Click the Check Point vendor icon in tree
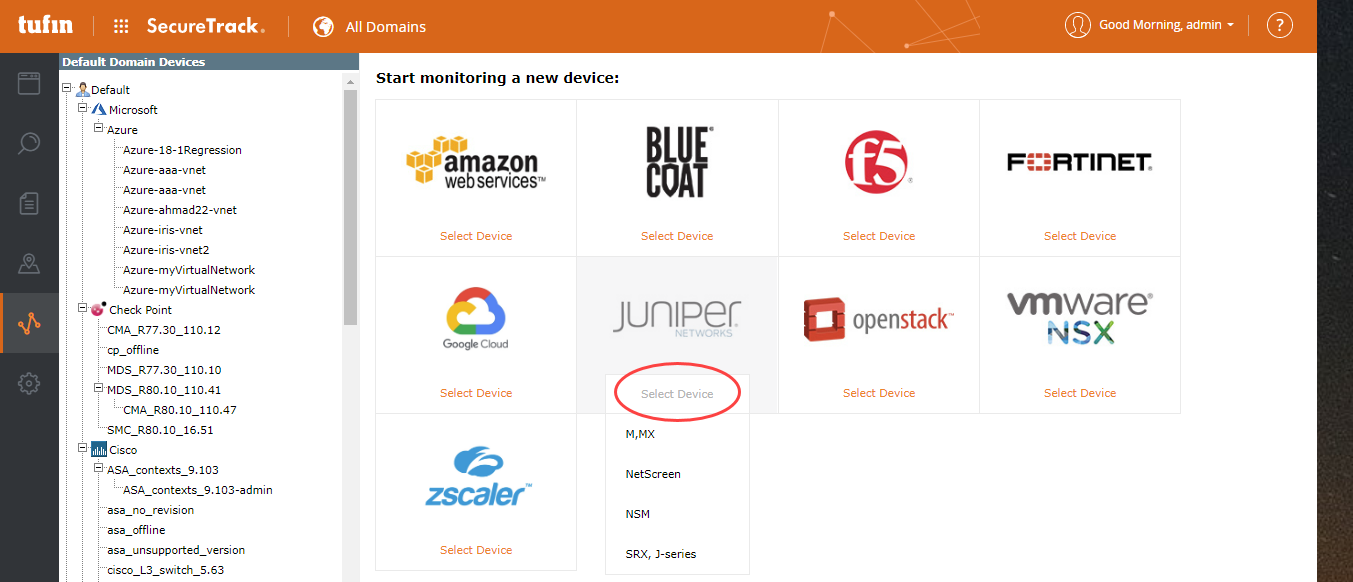 click(x=98, y=309)
